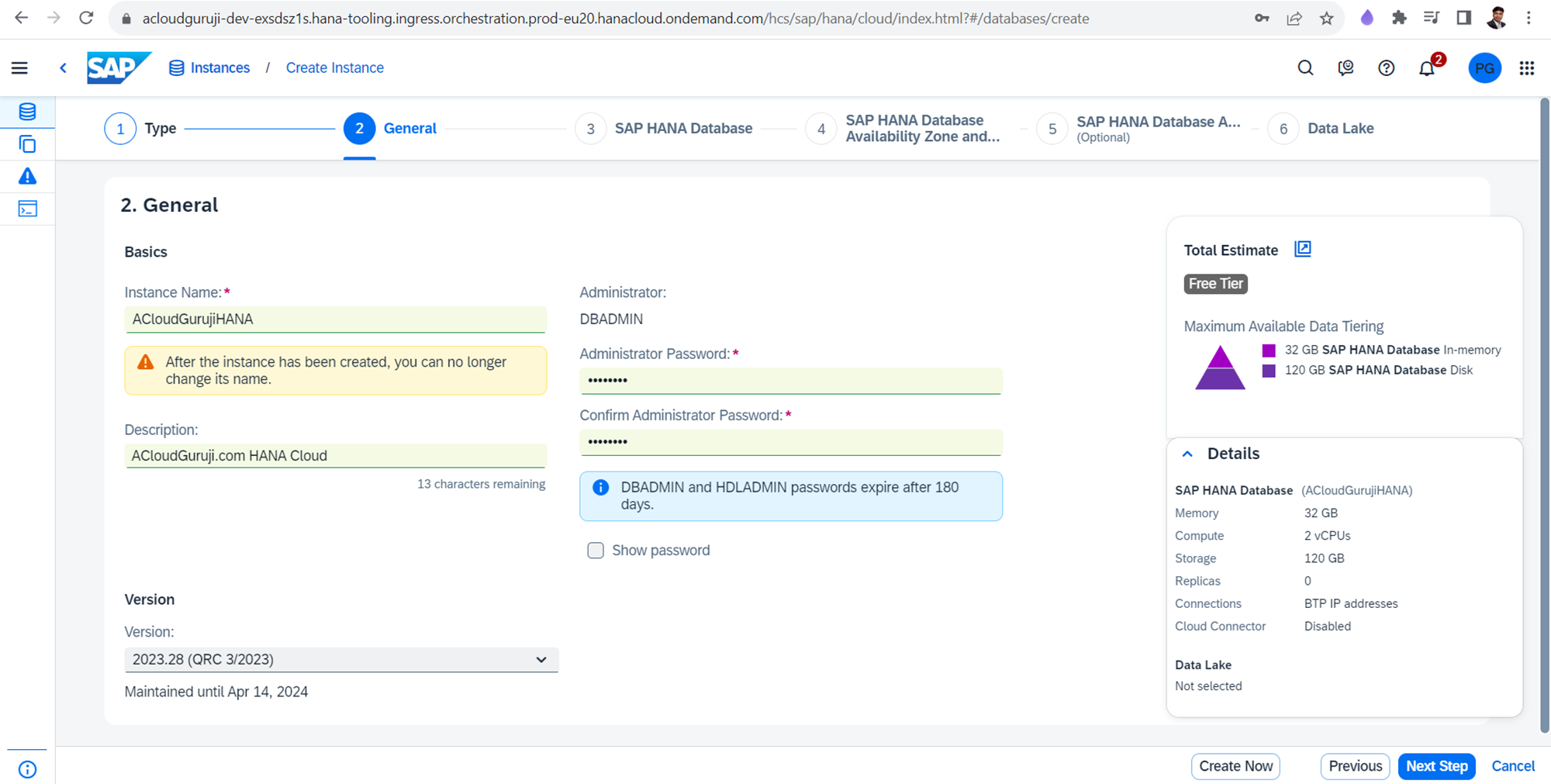Open the PG user profile menu
The width and height of the screenshot is (1551, 784).
[x=1484, y=68]
